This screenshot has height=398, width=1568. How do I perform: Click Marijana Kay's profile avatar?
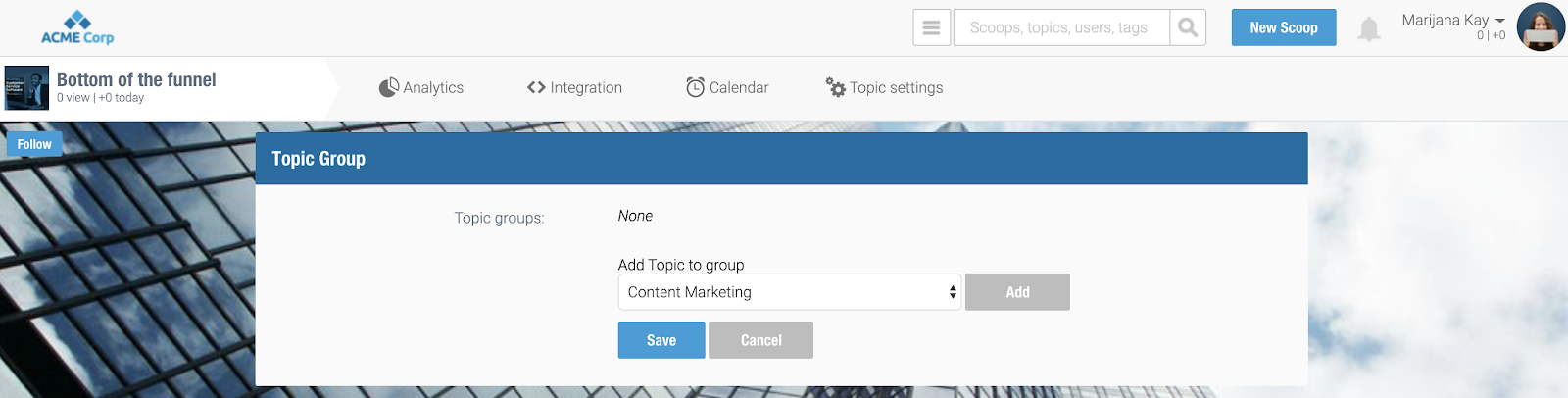1541,26
